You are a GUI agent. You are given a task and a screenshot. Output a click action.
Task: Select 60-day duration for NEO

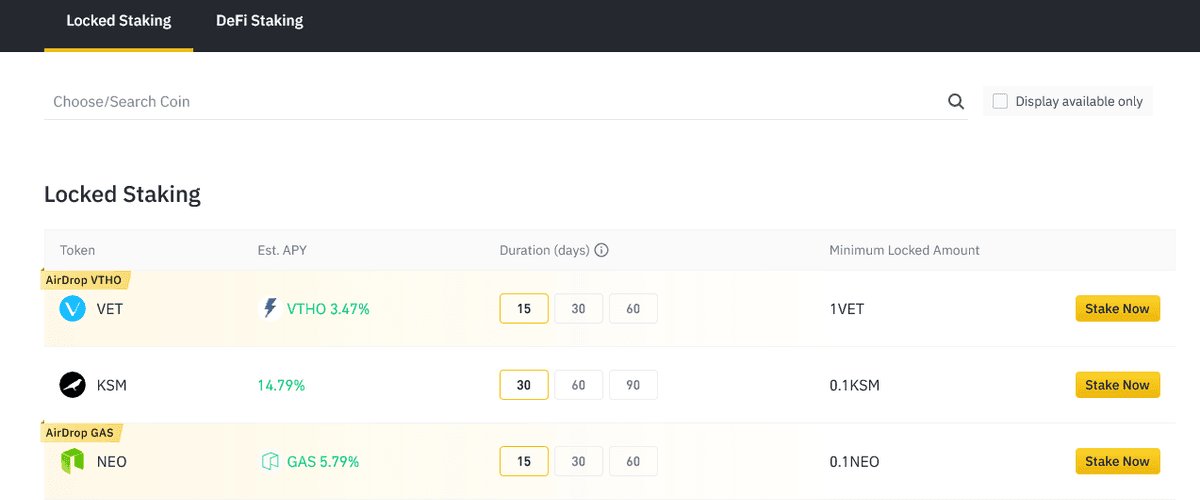pos(633,461)
